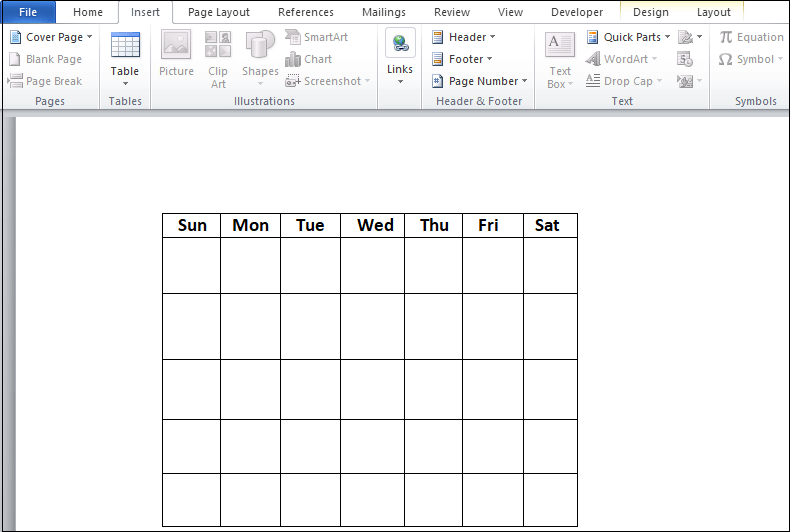Open the Clip Art pane

218,59
